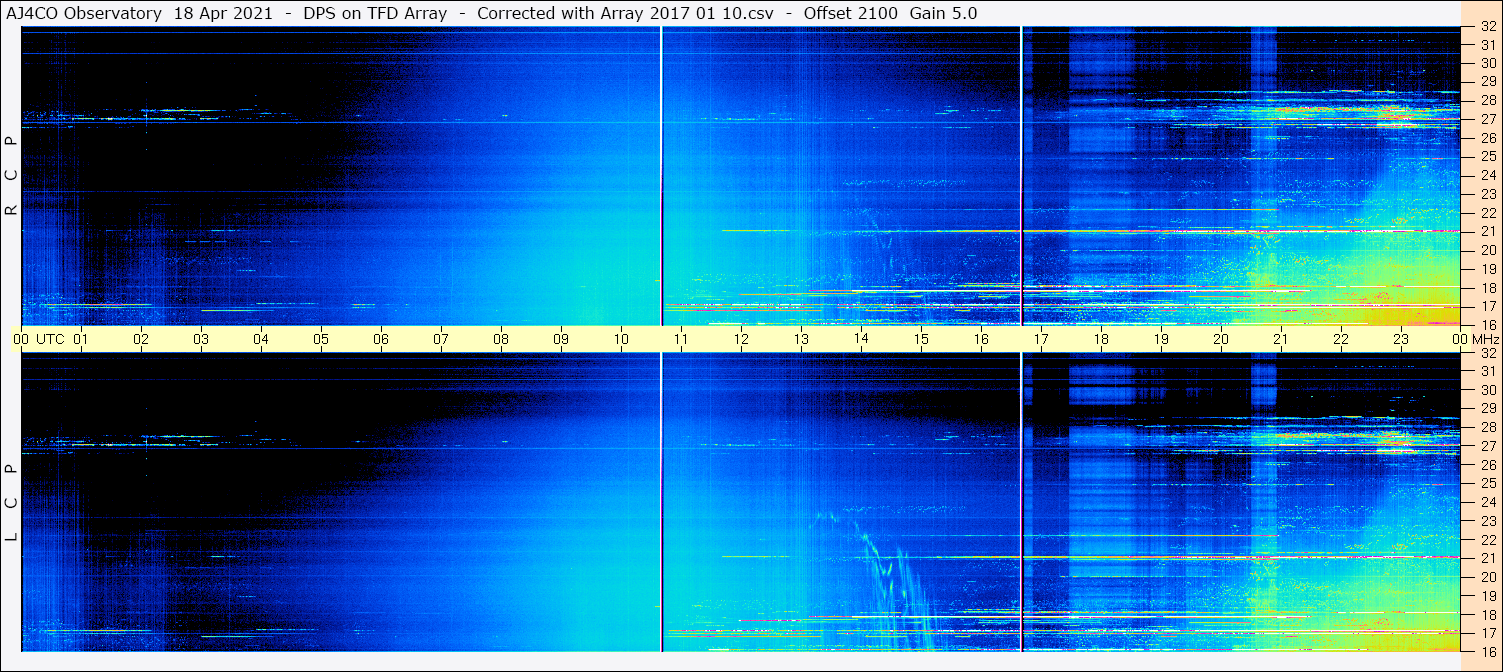This screenshot has width=1503, height=672.
Task: Click the AJ4CO Observatory title text
Action: 83,13
